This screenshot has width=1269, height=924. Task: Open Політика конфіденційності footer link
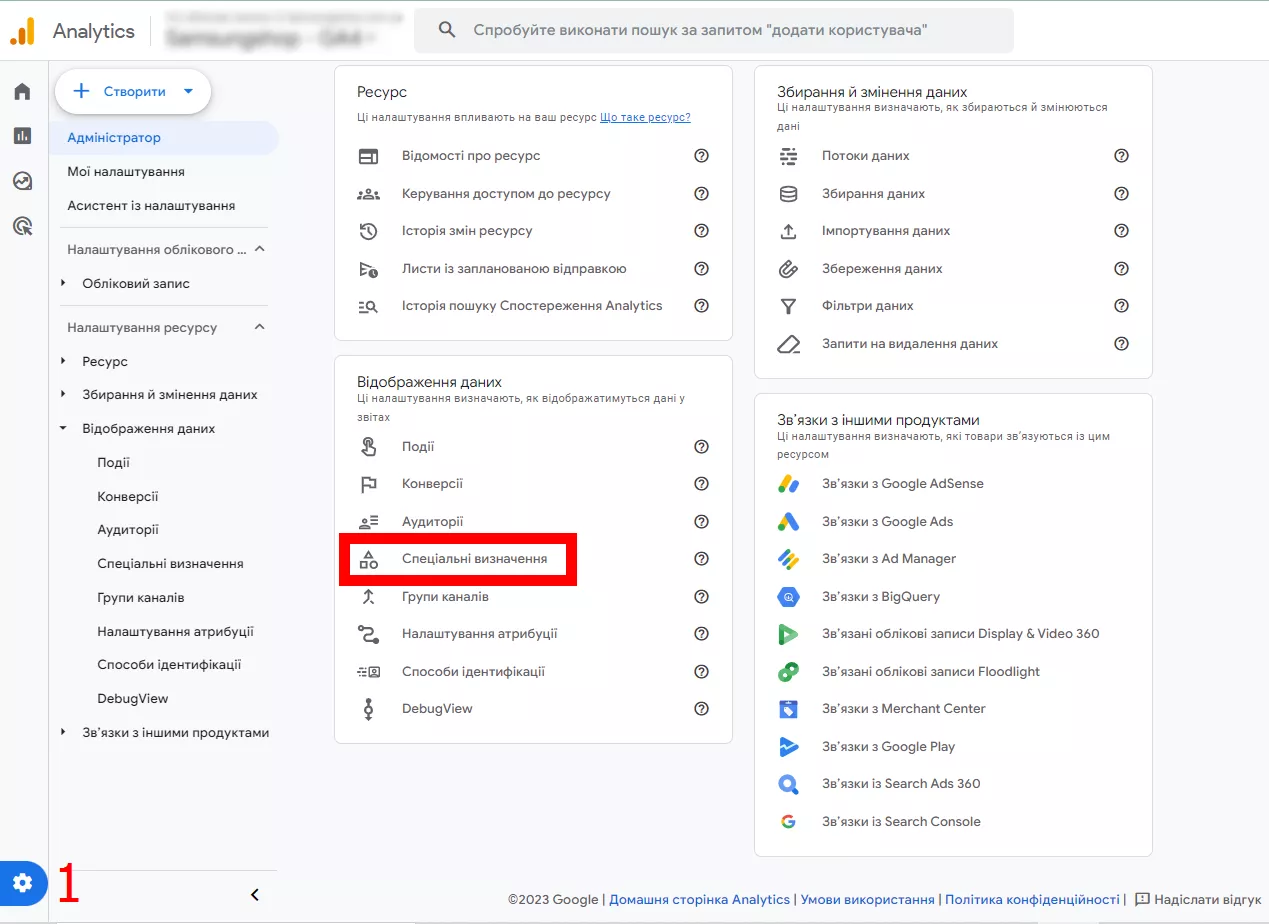pos(1032,900)
